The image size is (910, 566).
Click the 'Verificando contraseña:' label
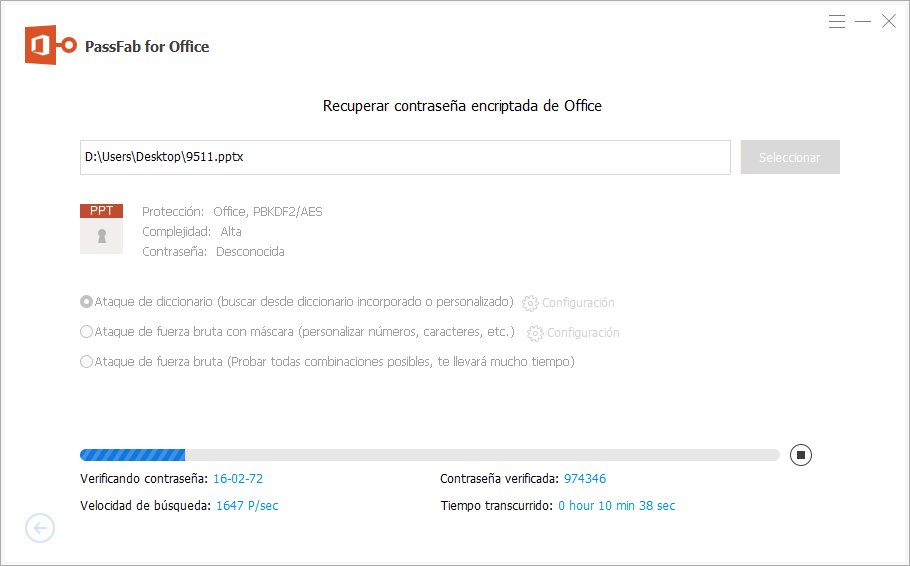(x=144, y=479)
